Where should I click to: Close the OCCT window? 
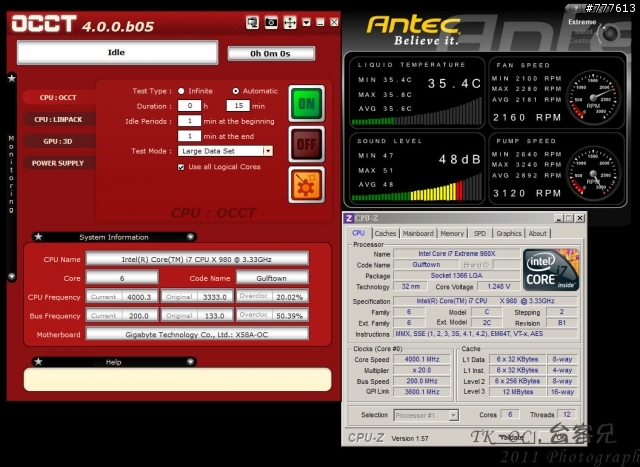(x=334, y=22)
